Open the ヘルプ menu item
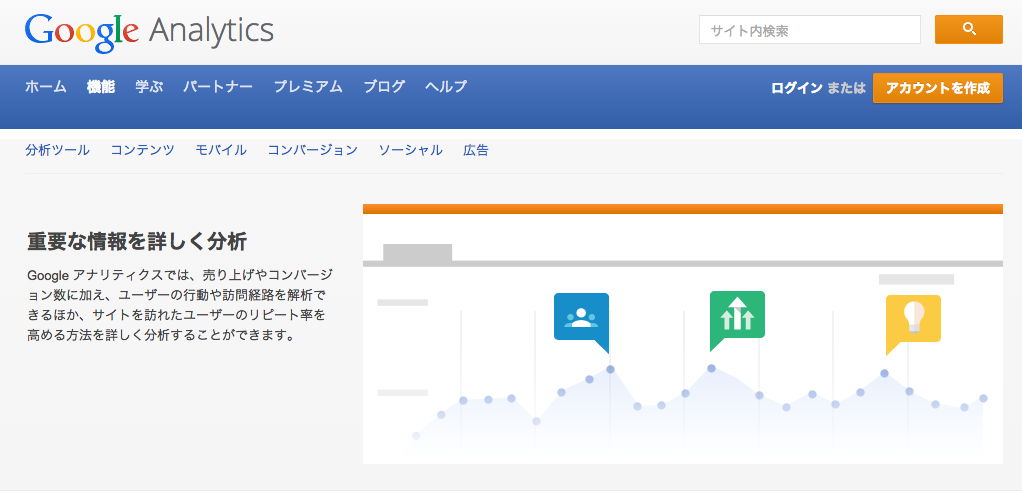 (x=446, y=87)
